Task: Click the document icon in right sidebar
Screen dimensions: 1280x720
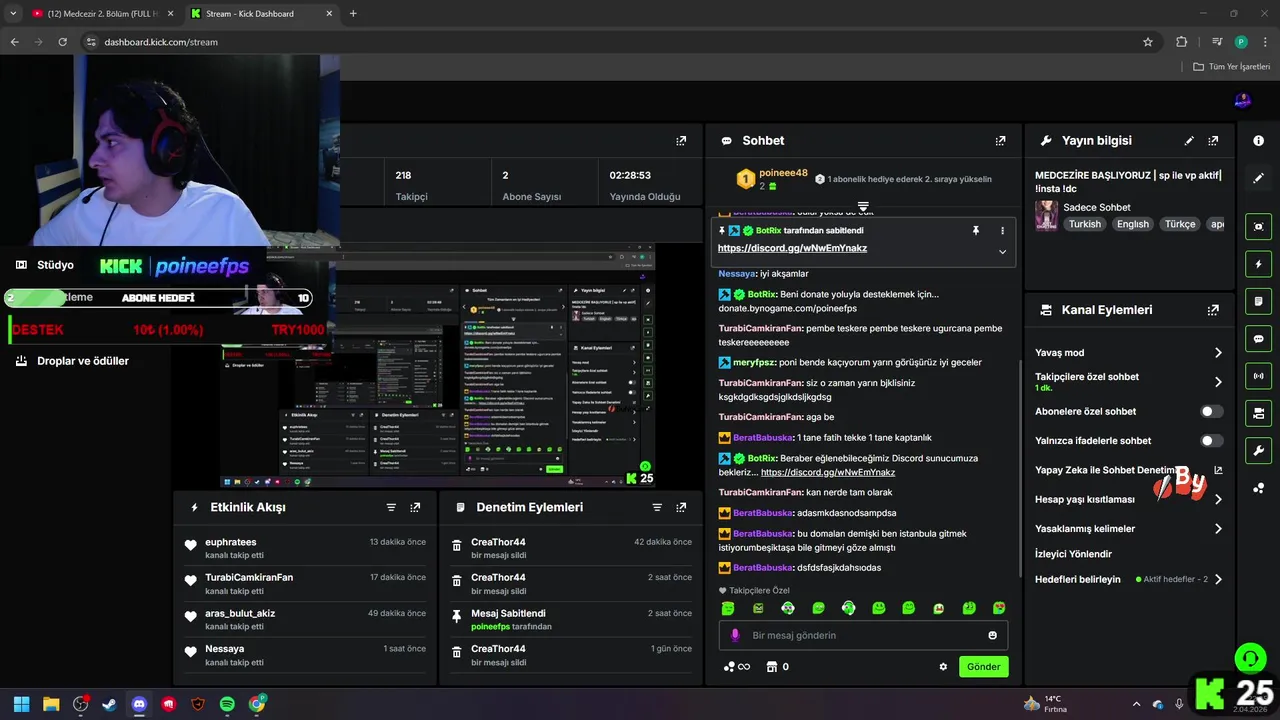Action: coord(1258,301)
